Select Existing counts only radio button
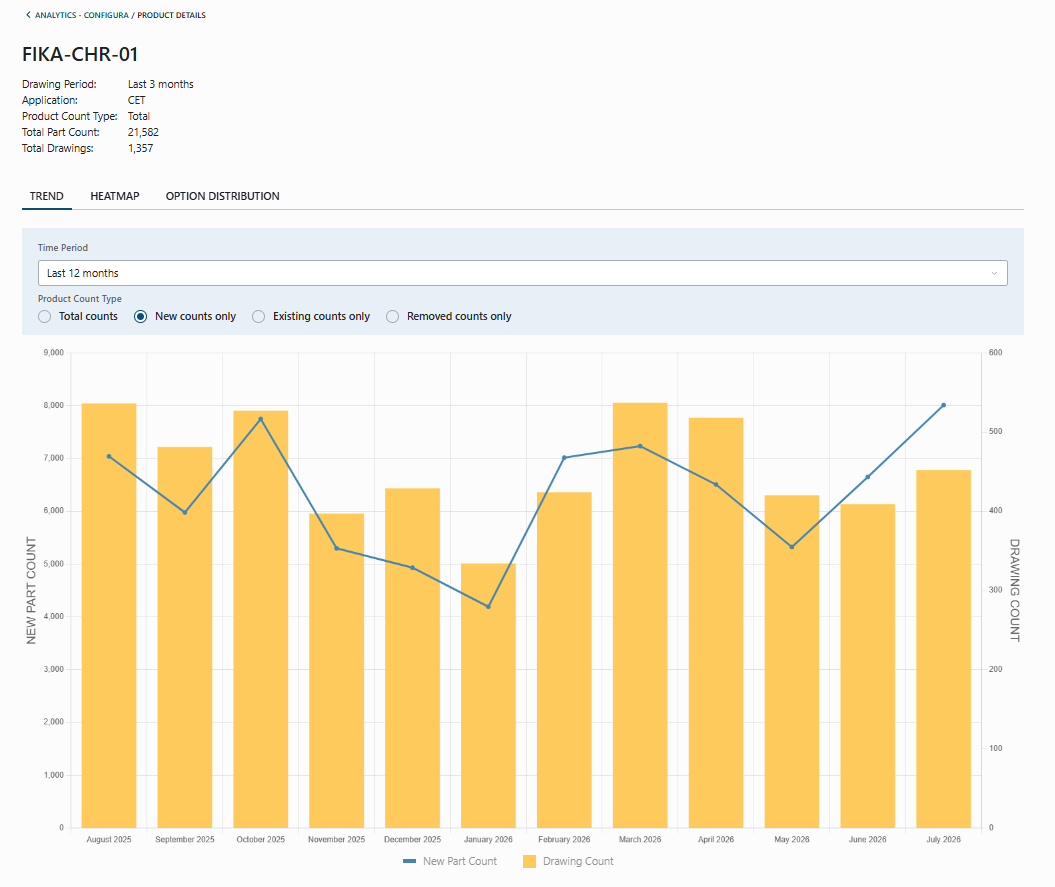This screenshot has width=1055, height=887. (258, 316)
